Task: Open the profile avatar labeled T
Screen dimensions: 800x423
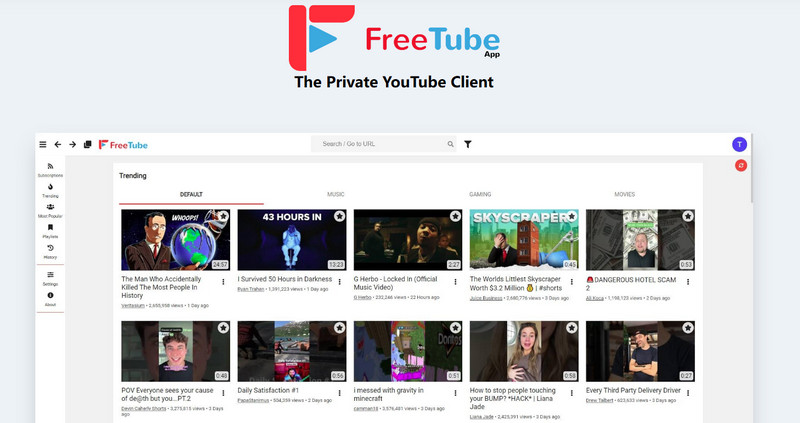Action: pos(739,144)
